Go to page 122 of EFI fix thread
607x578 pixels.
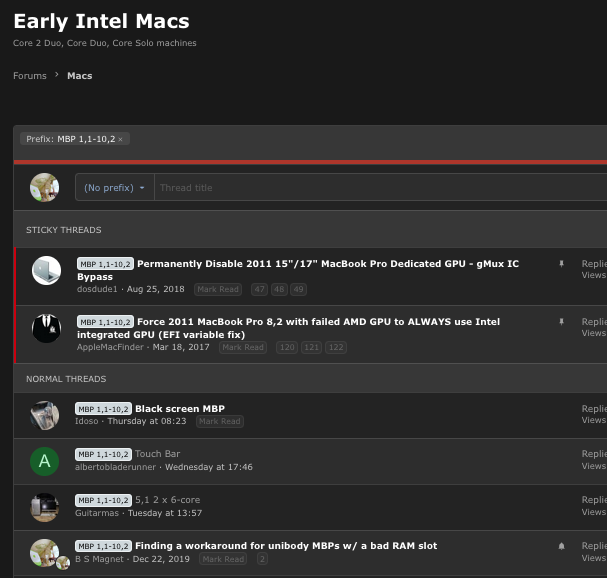click(x=336, y=347)
